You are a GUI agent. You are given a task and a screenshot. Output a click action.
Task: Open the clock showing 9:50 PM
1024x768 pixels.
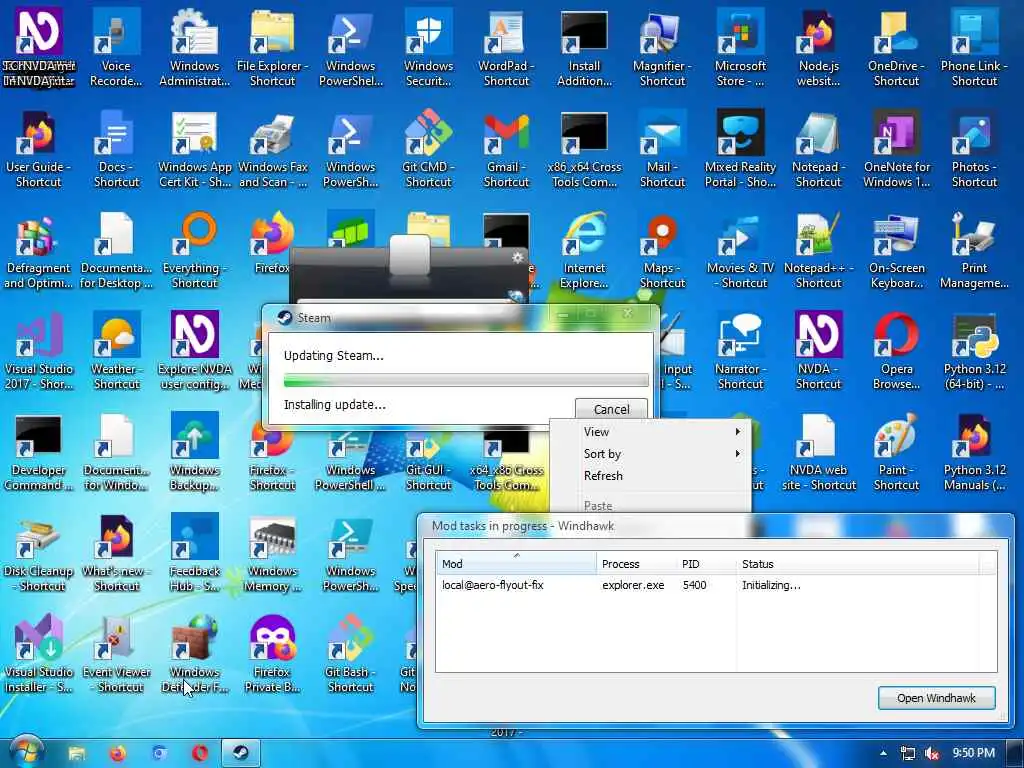973,753
